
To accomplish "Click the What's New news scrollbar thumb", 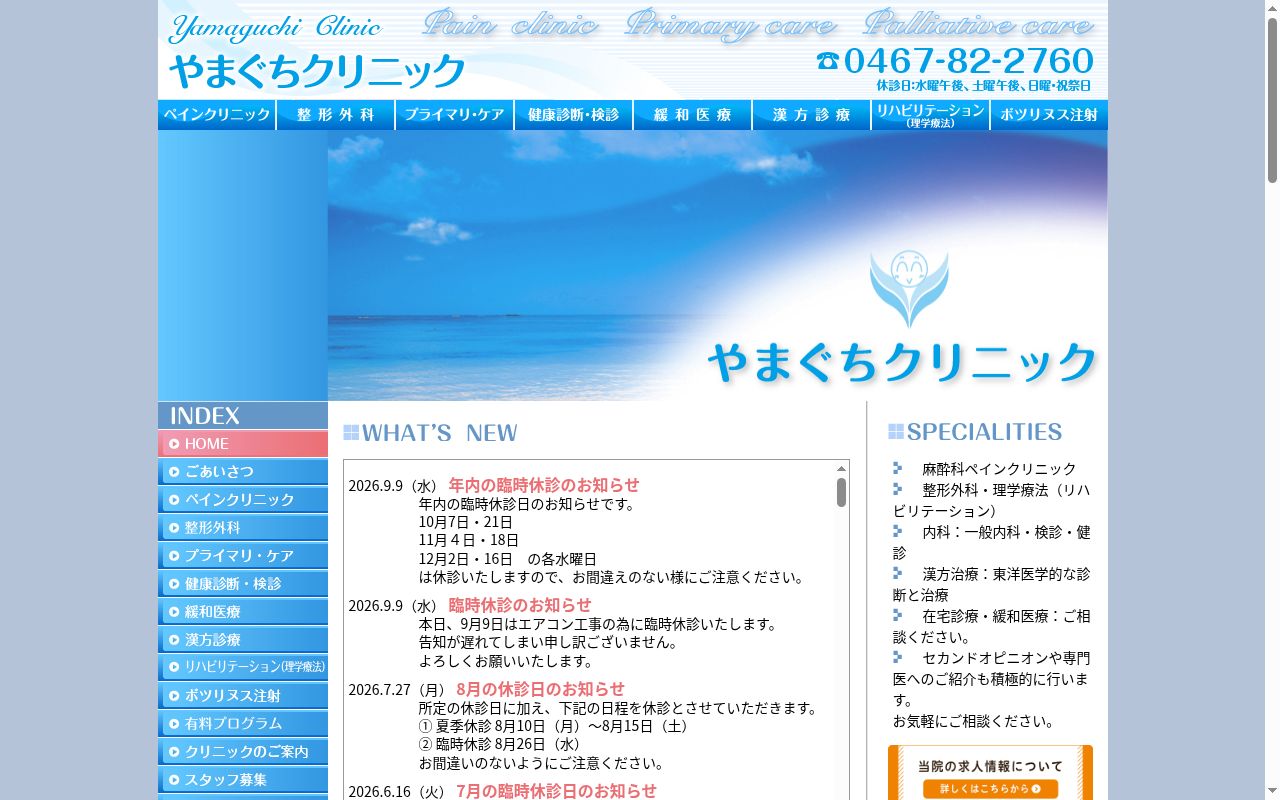I will tap(842, 492).
